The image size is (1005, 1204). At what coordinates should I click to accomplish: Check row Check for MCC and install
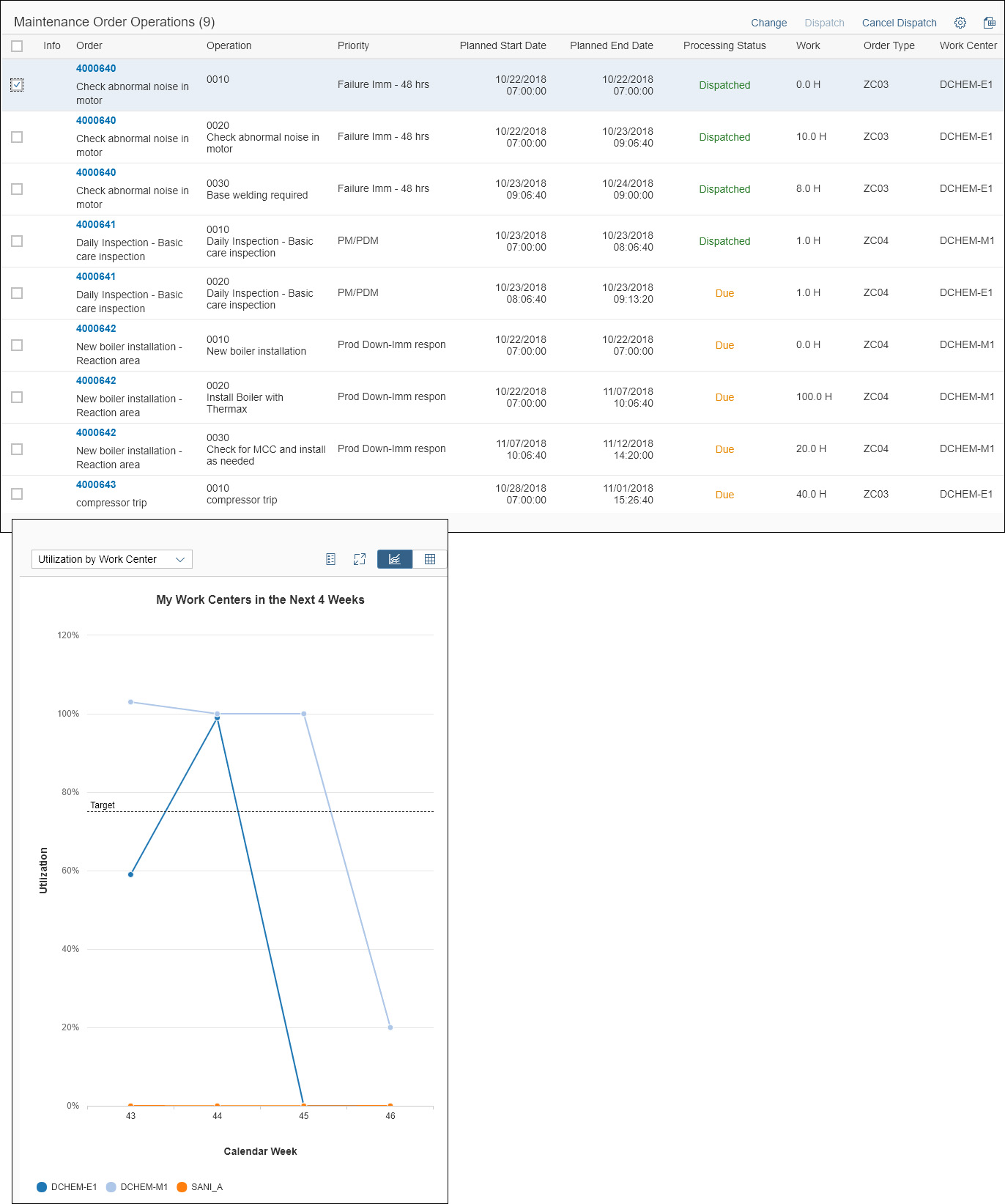[x=17, y=449]
